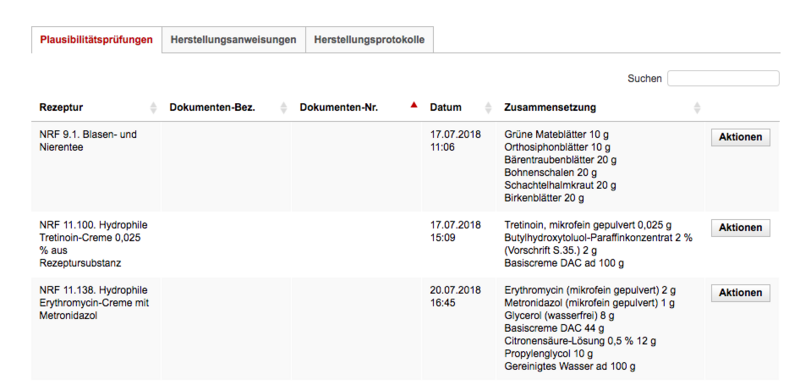
Task: Sort by Rezeptur column arrows
Action: (x=154, y=108)
